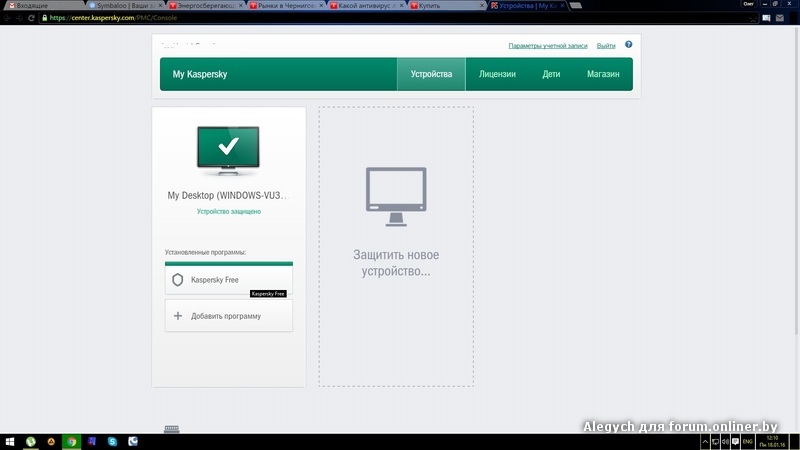Click the browser forward arrow
This screenshot has width=800, height=450.
click(19, 18)
